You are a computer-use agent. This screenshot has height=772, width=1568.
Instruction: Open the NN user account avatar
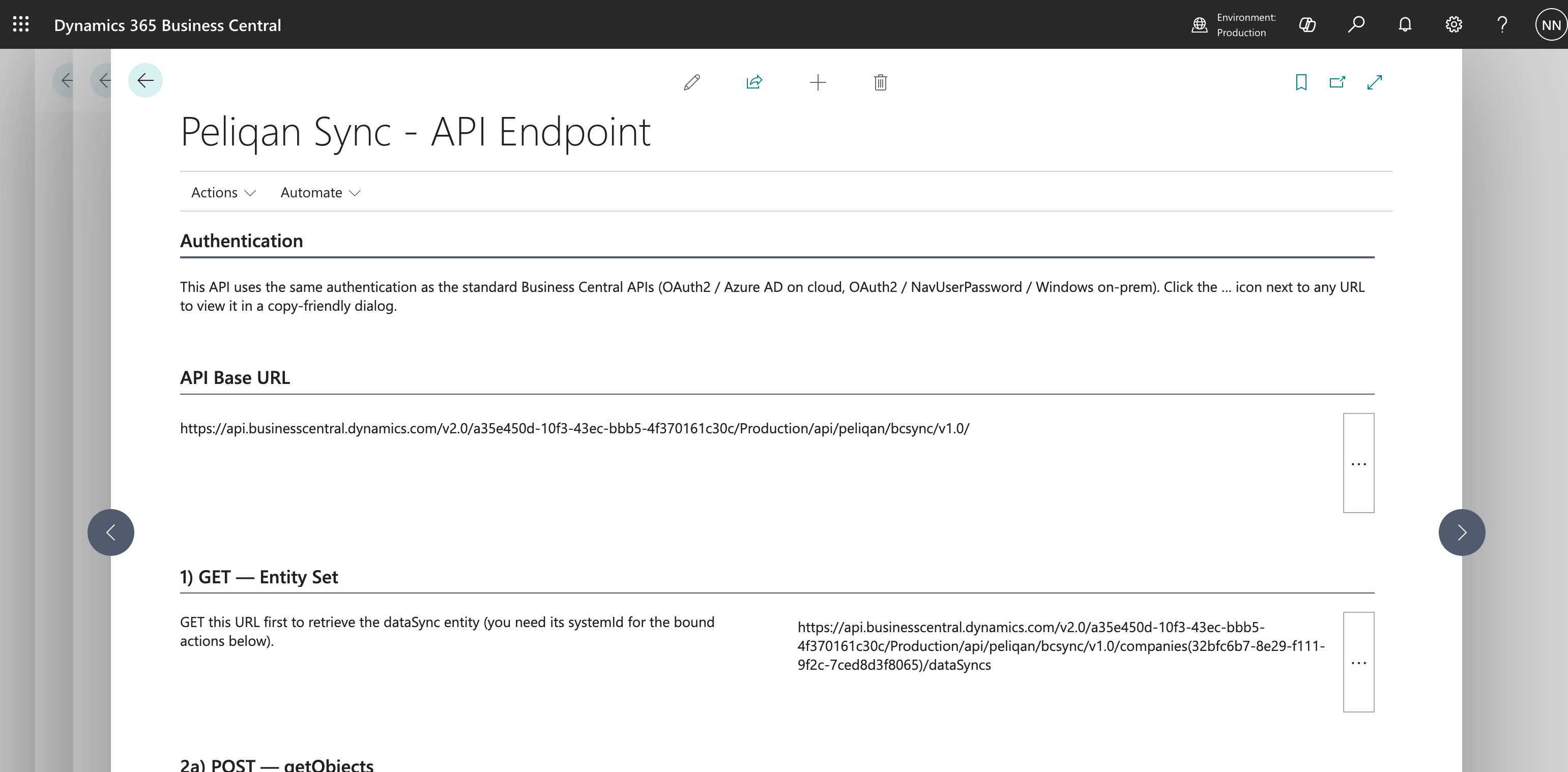coord(1550,25)
